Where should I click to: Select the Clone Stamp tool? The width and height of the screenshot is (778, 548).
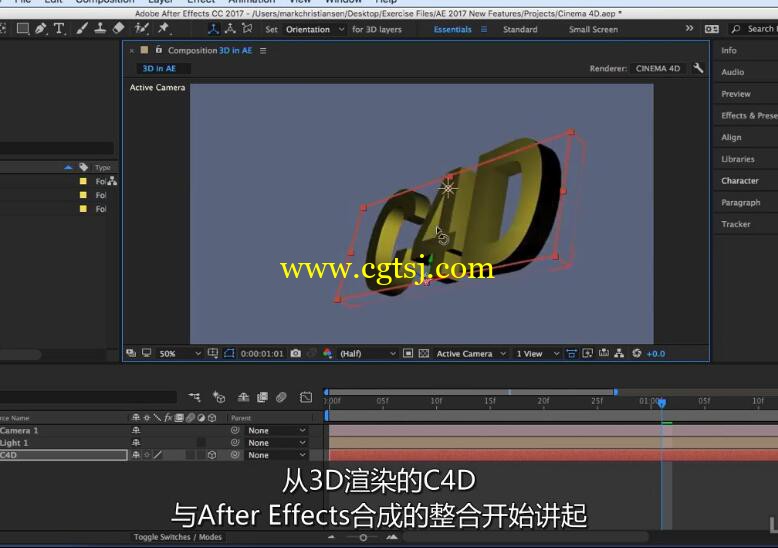(x=100, y=29)
